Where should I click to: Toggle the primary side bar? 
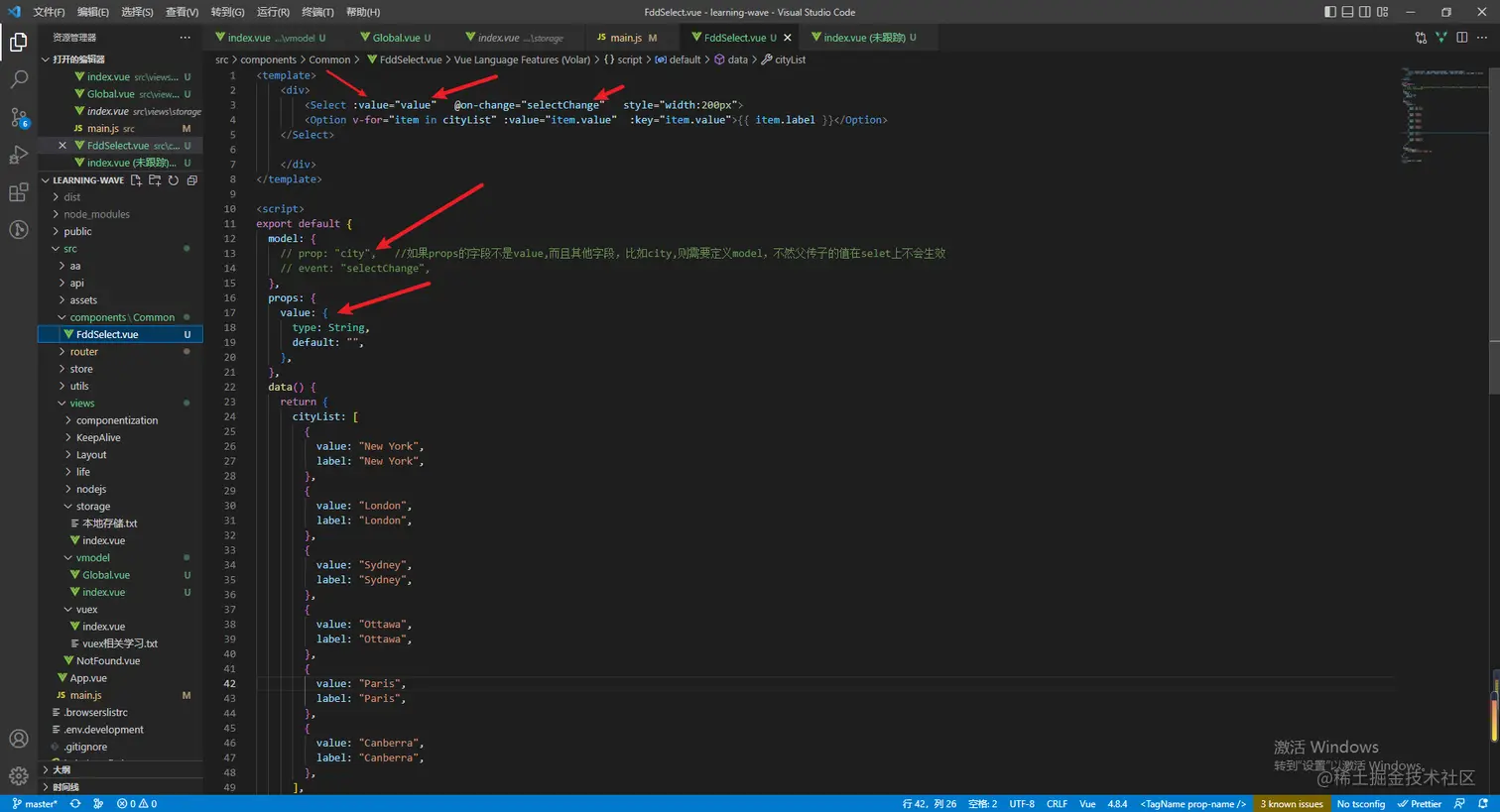[x=1330, y=12]
